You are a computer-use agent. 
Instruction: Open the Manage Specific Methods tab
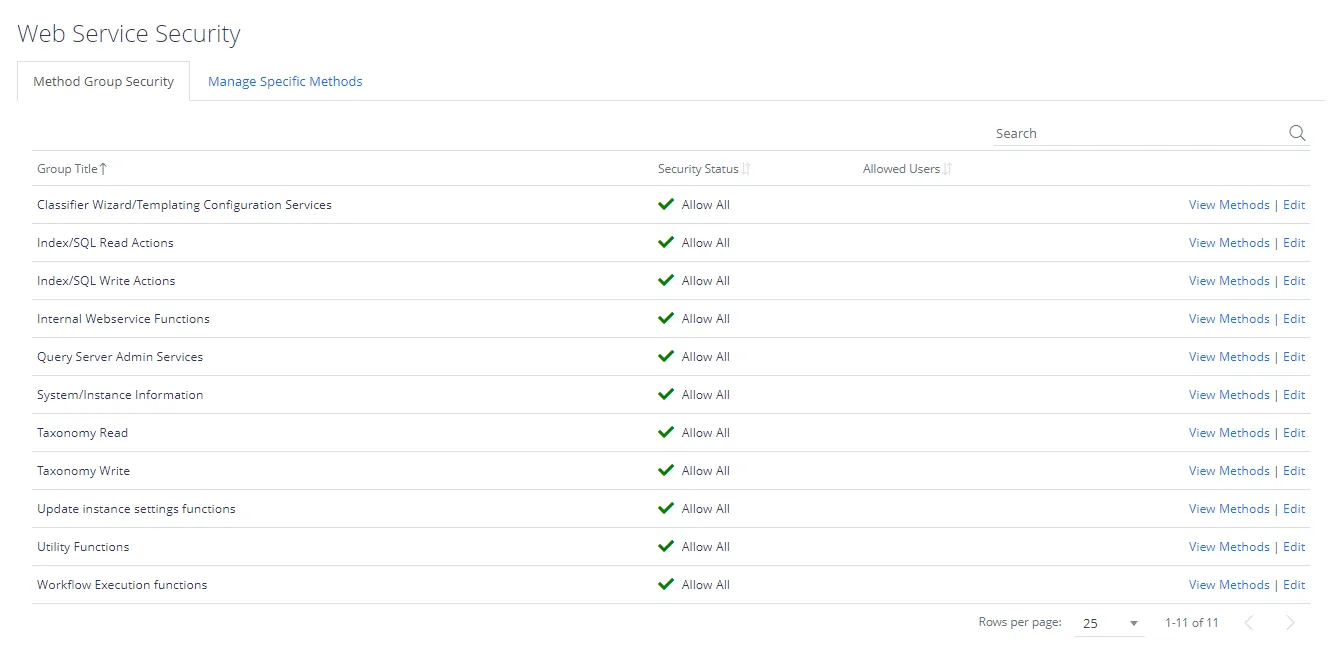pyautogui.click(x=285, y=81)
